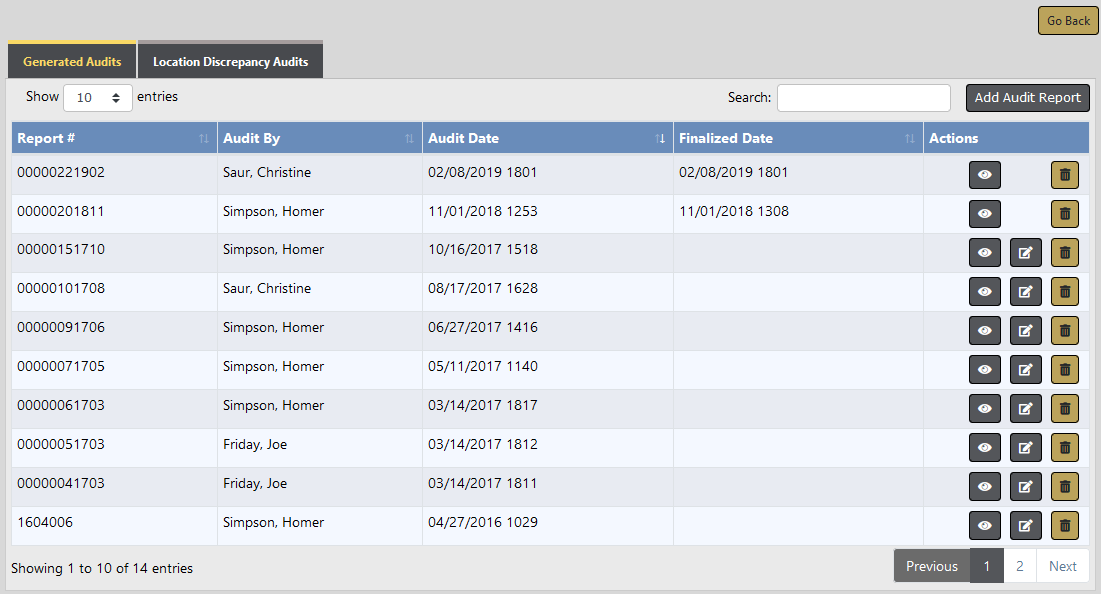Delete audit report 00000061703
1101x594 pixels.
pyautogui.click(x=1064, y=409)
